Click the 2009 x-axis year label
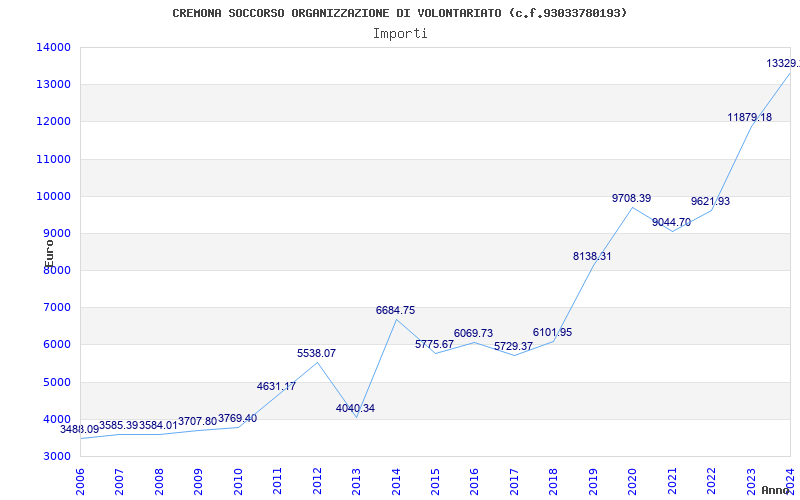Screen dimensions: 800x500 point(198,482)
